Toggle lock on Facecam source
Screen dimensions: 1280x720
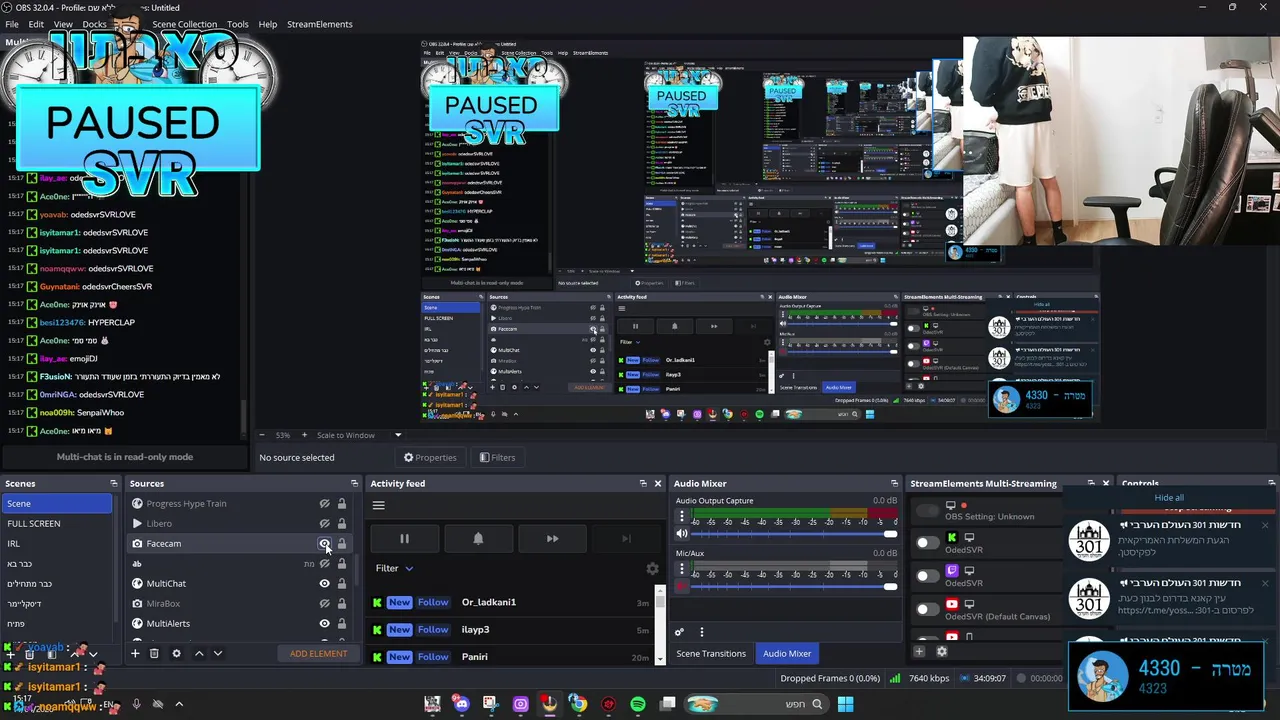click(341, 544)
